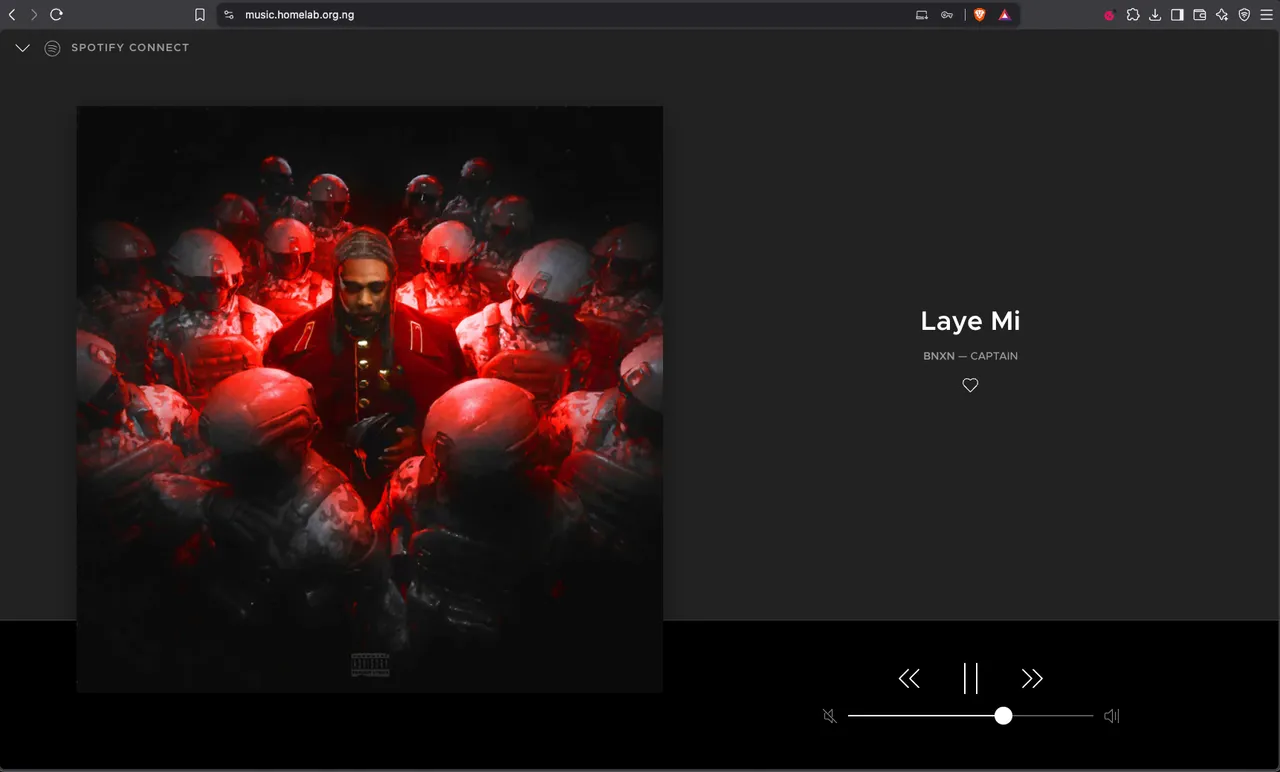Image resolution: width=1280 pixels, height=772 pixels.
Task: Click the pink round extension icon
Action: pos(1110,15)
